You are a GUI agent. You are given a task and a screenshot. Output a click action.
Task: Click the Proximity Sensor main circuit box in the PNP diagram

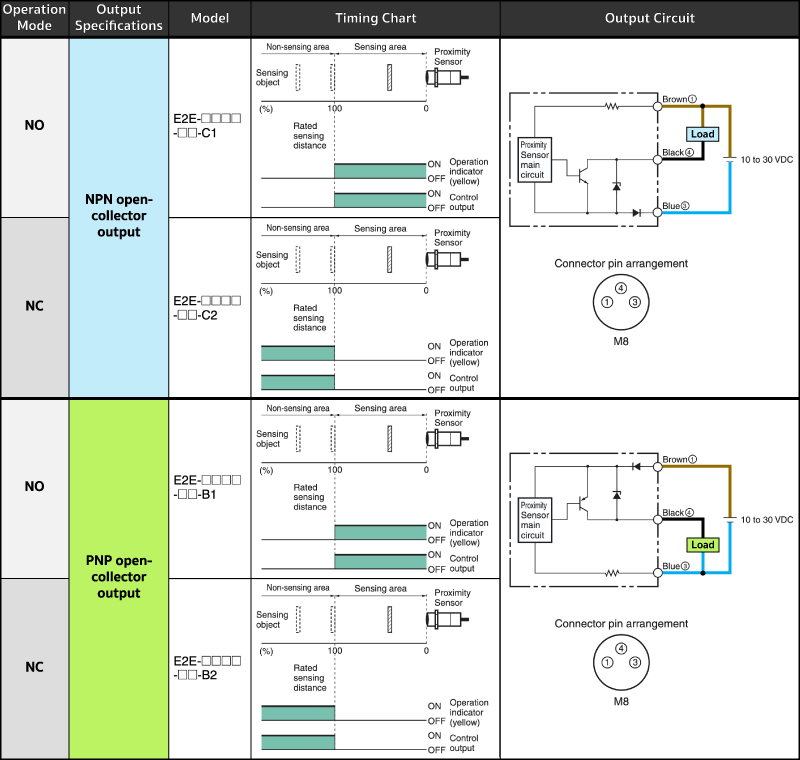[535, 520]
